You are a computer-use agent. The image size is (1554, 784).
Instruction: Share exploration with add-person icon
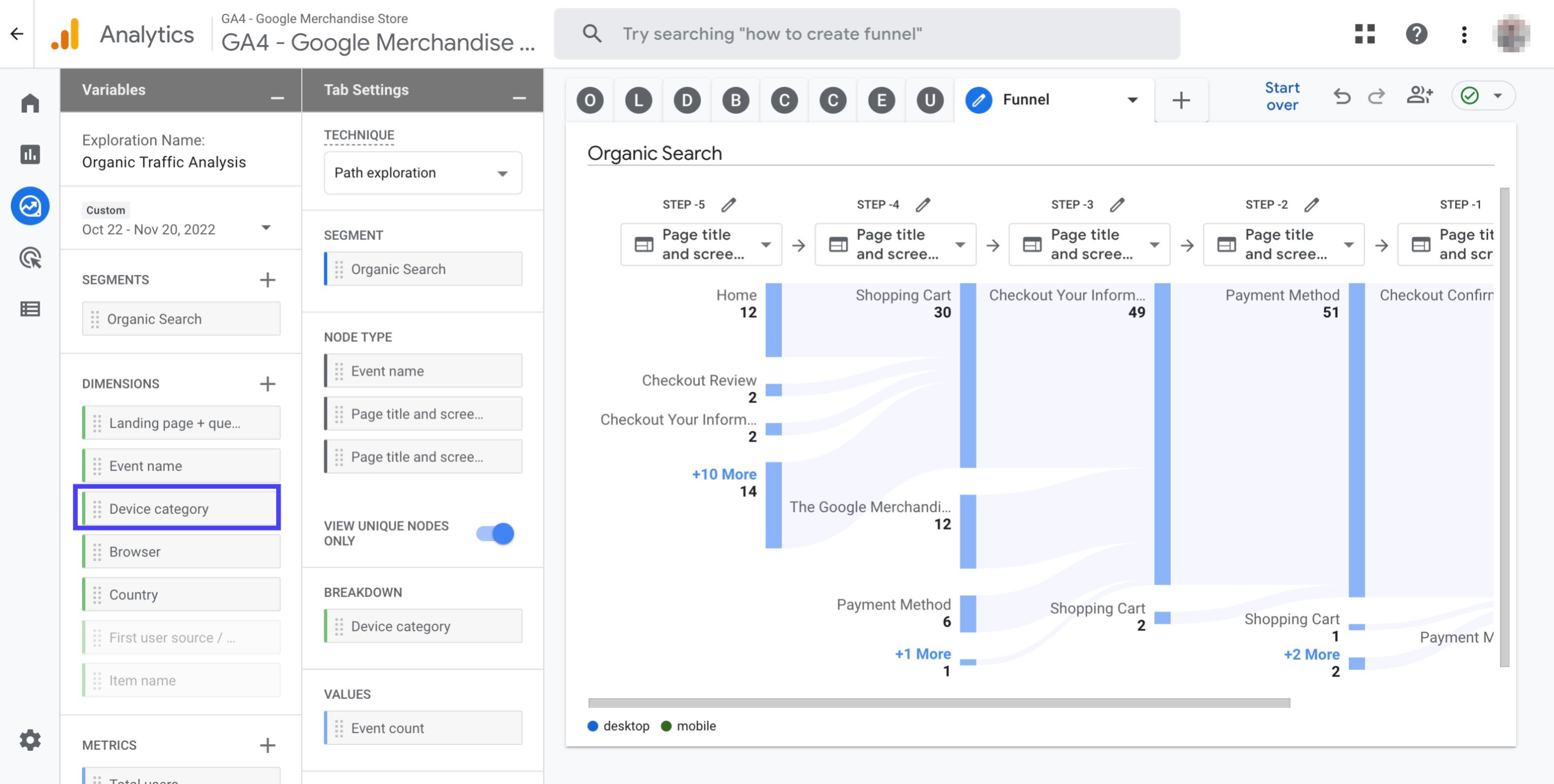click(x=1420, y=95)
